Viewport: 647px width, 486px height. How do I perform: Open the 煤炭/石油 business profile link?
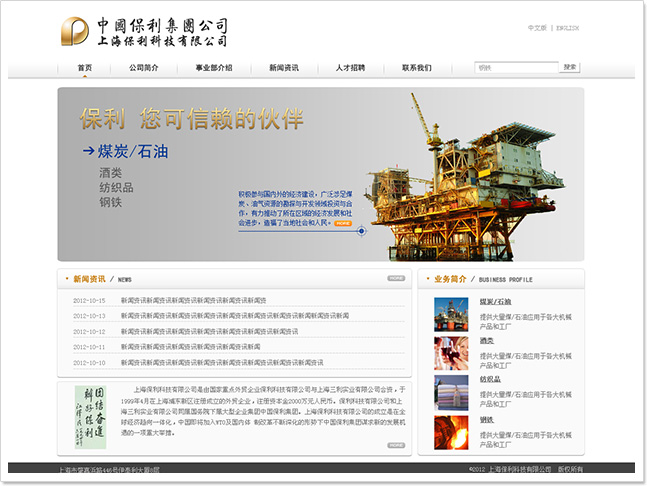click(x=495, y=302)
